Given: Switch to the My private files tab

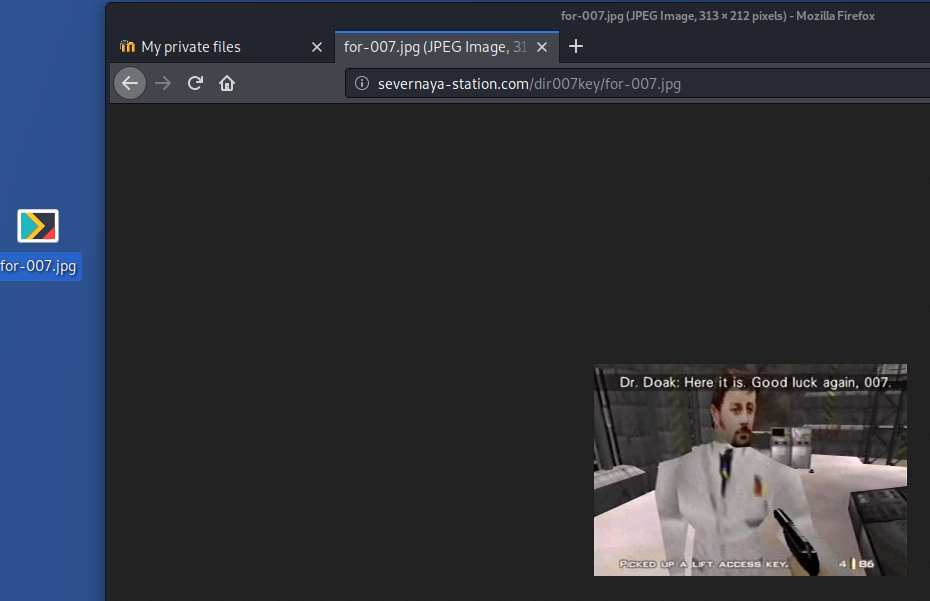Looking at the screenshot, I should [222, 47].
